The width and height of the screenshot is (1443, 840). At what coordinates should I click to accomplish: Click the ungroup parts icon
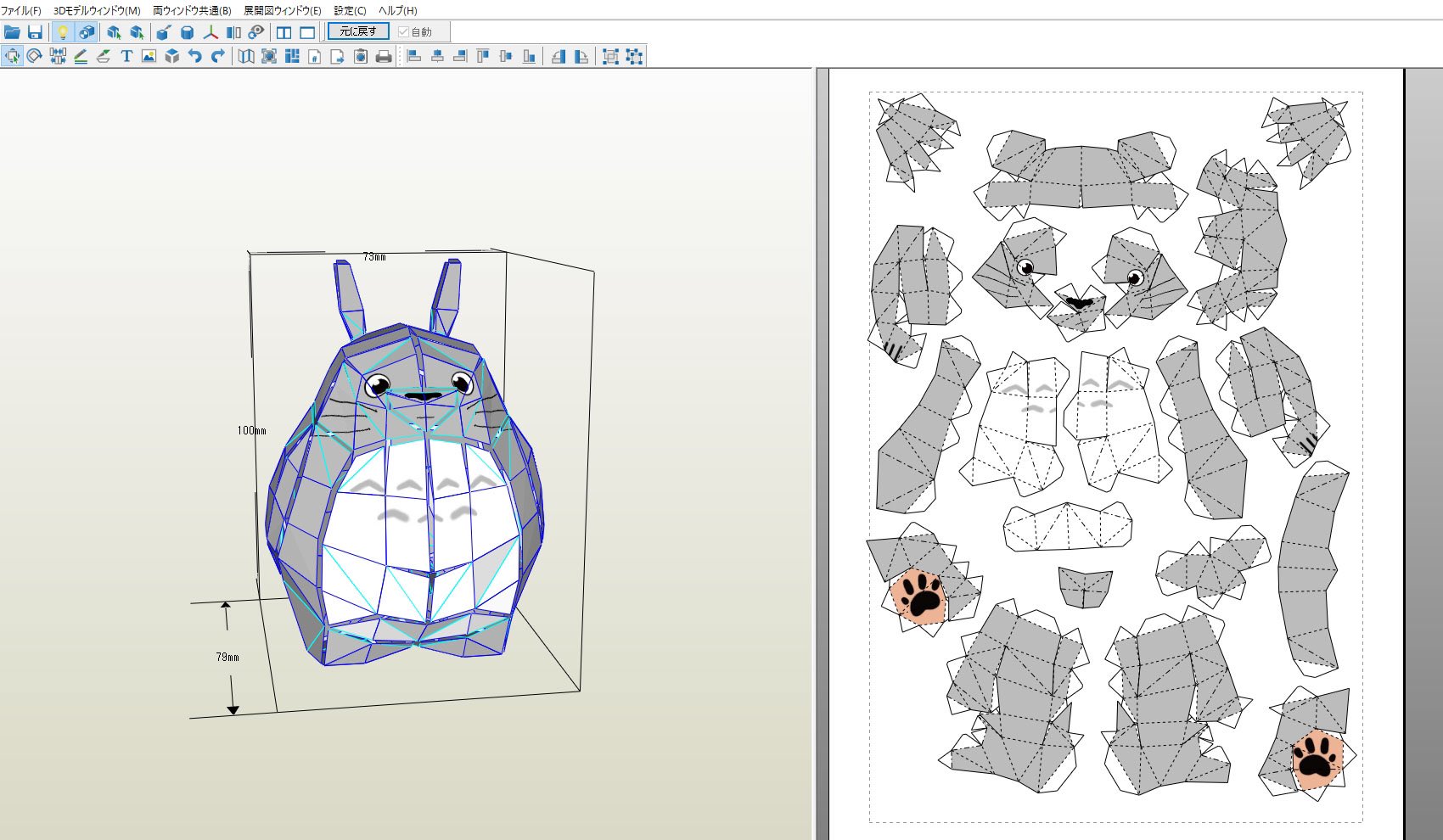click(x=634, y=56)
